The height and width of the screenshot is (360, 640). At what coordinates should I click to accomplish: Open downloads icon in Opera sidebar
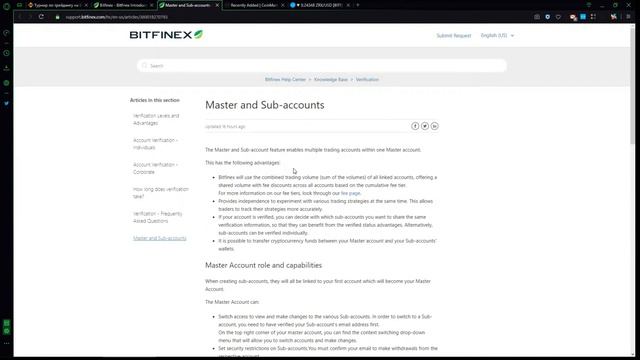[6, 68]
